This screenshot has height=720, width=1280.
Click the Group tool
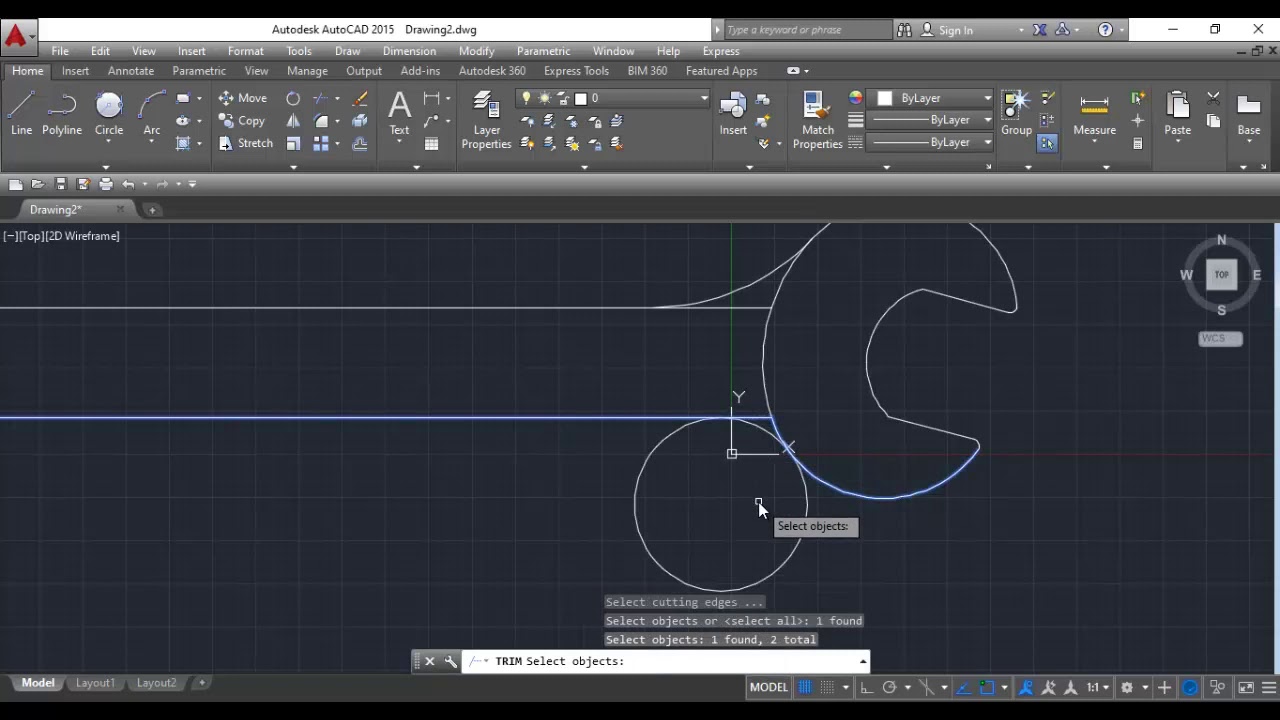(x=1016, y=113)
